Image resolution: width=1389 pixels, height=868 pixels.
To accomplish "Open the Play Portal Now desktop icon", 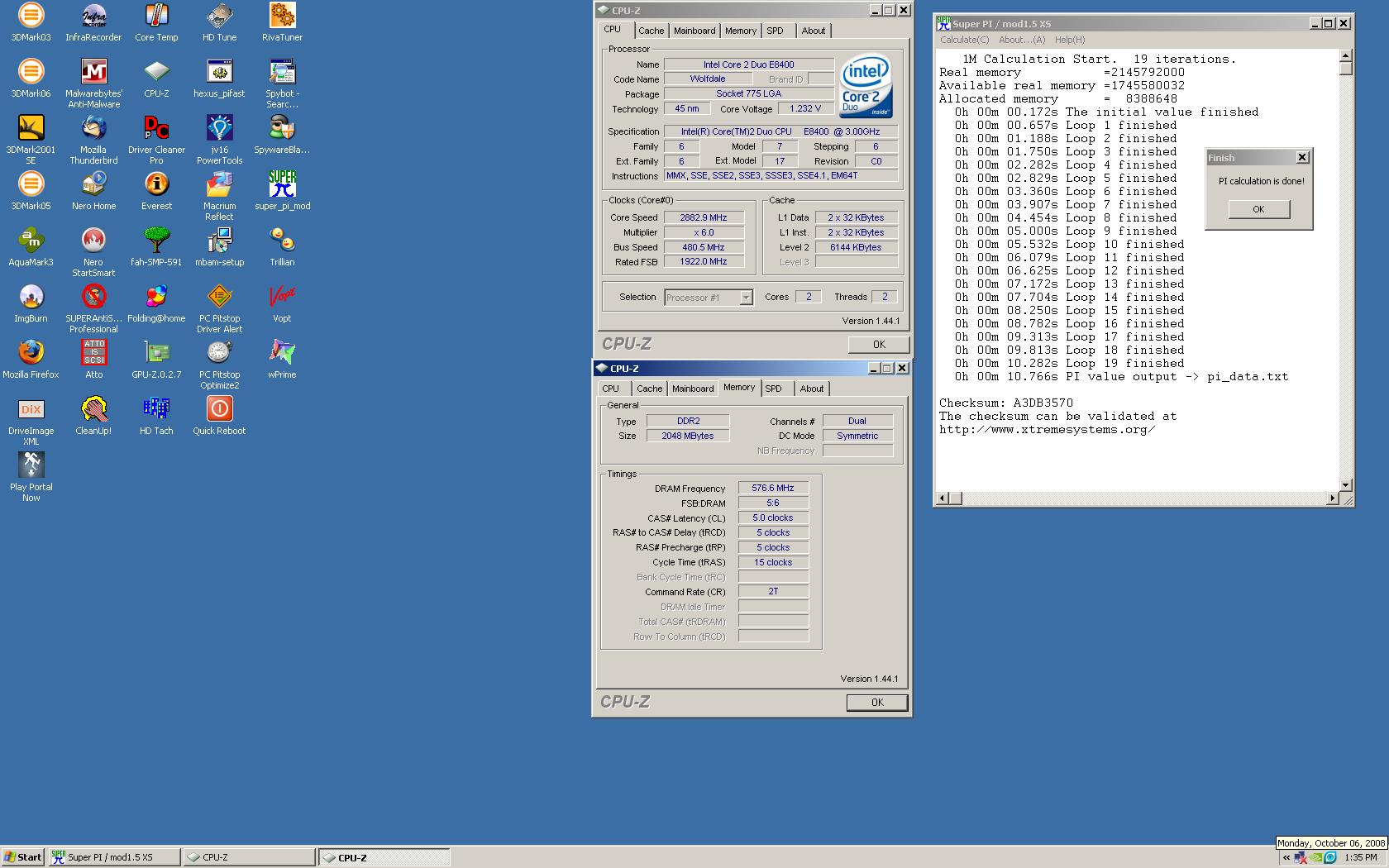I will pos(31,477).
